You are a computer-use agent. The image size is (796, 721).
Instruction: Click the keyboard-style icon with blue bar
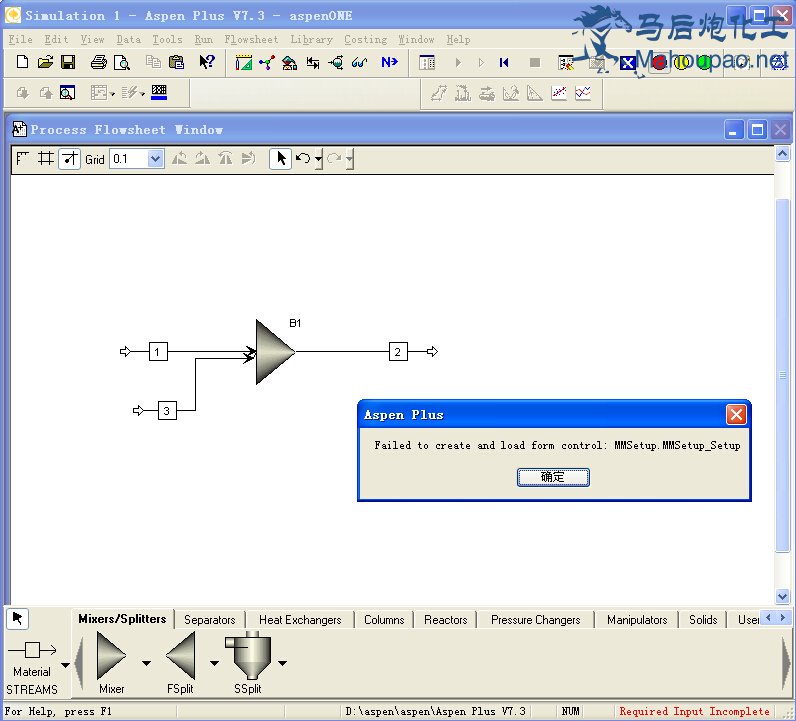(159, 92)
